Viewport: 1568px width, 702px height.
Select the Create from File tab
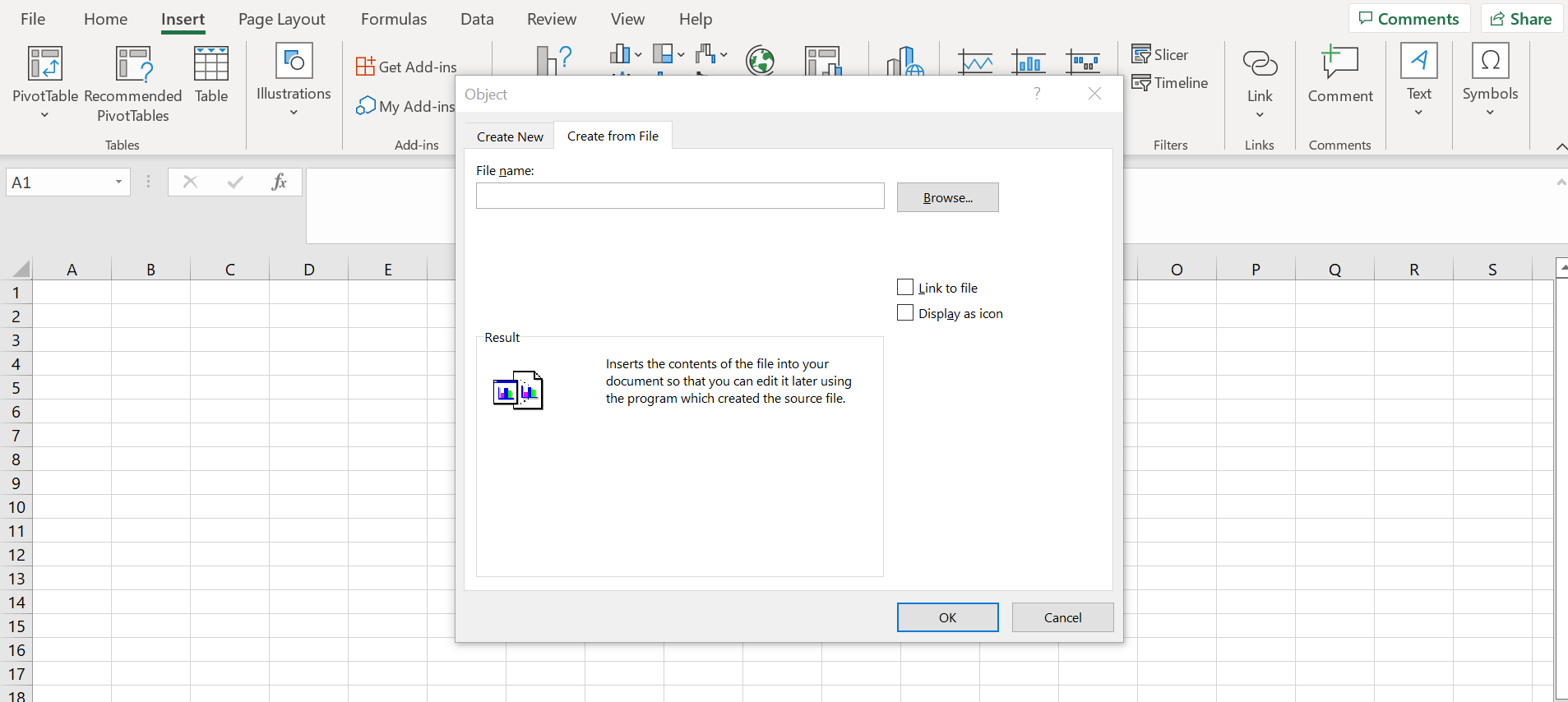[613, 136]
